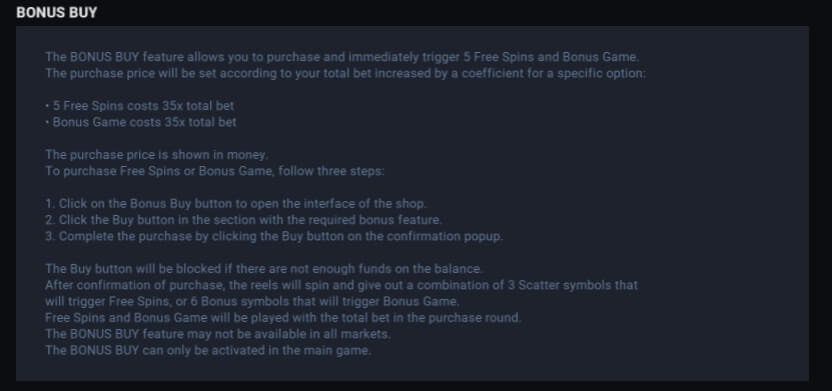Click the line about the purchase round total bet
832x391 pixels.
[283, 318]
